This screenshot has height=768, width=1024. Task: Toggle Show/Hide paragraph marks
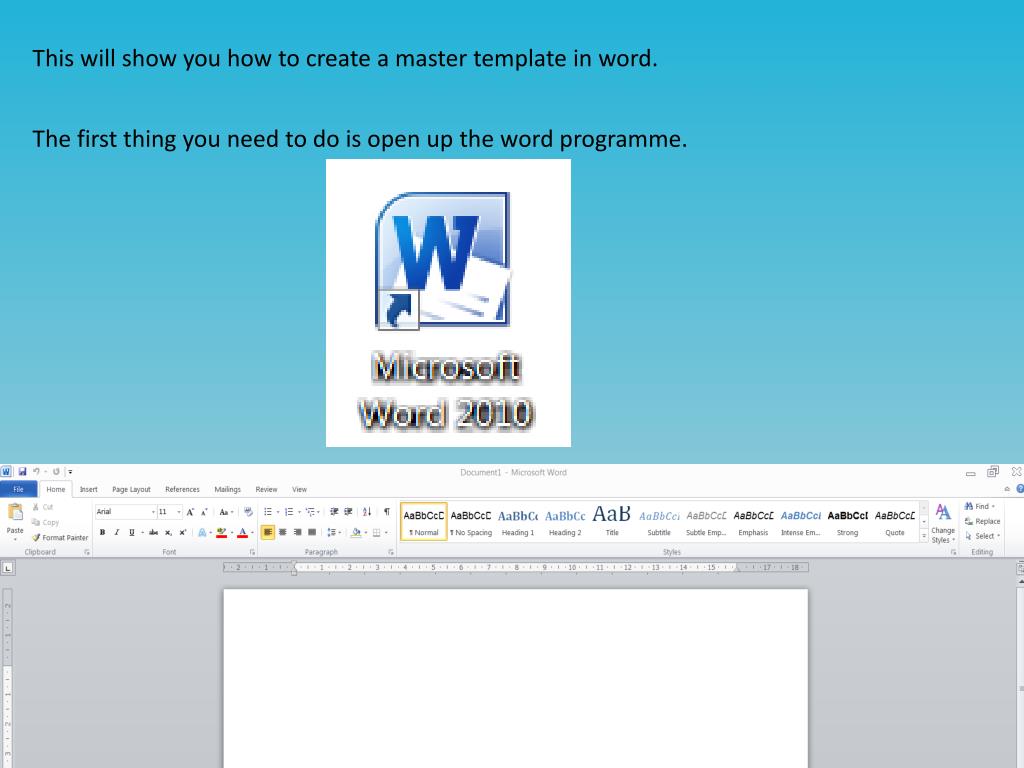(x=387, y=512)
